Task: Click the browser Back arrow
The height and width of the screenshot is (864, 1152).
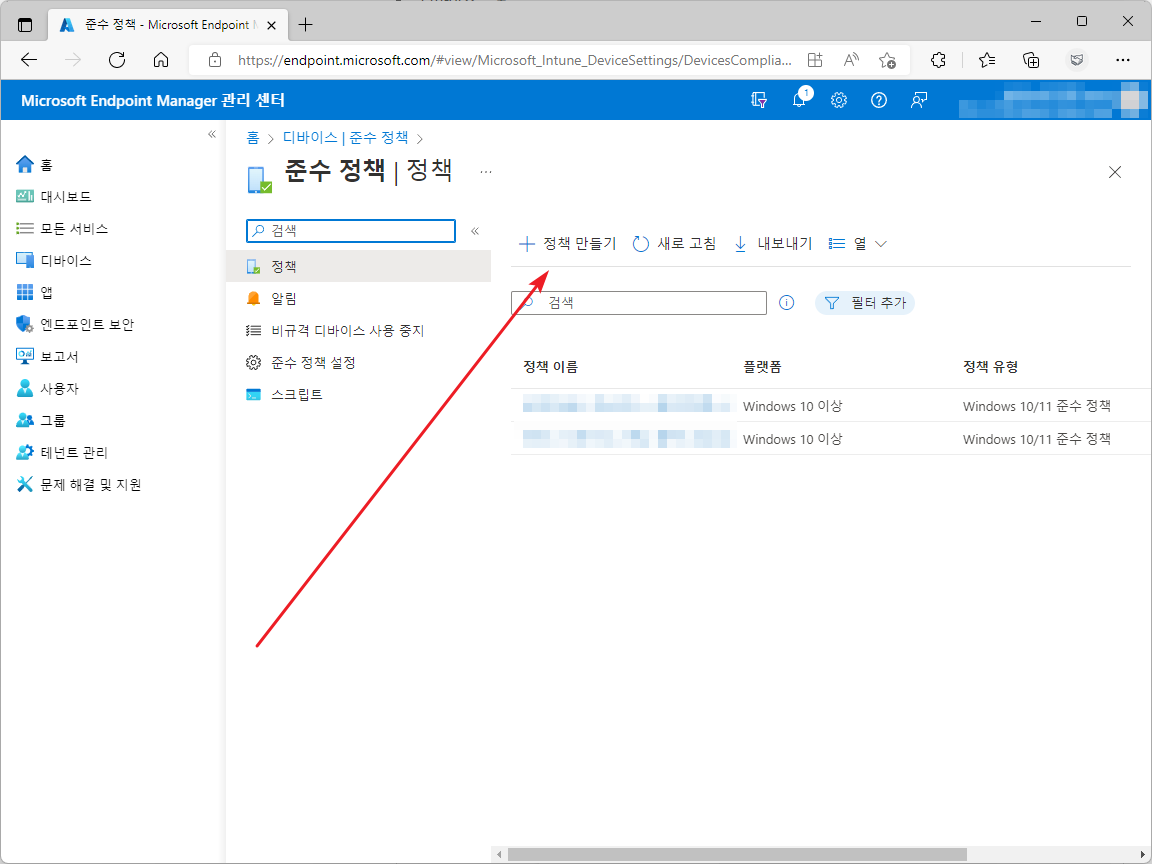Action: (29, 60)
